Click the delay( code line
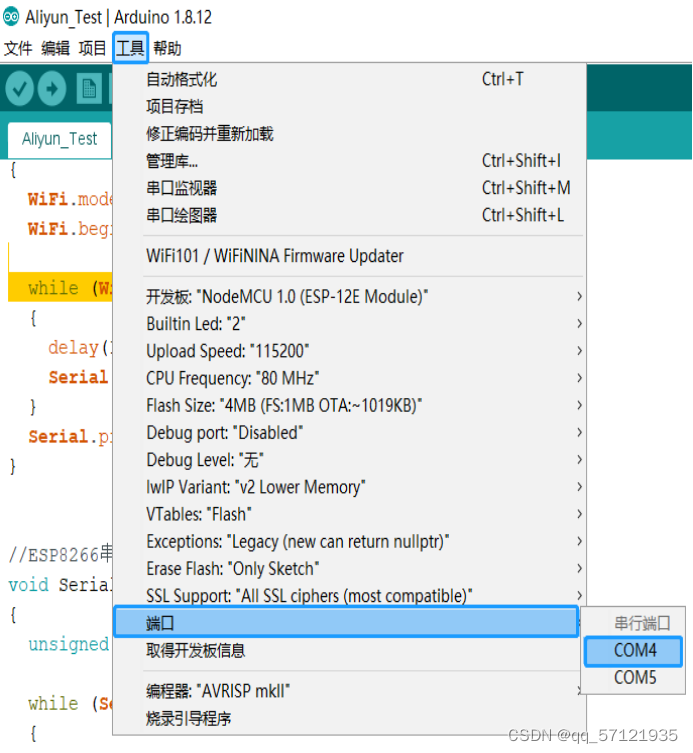 [80, 347]
